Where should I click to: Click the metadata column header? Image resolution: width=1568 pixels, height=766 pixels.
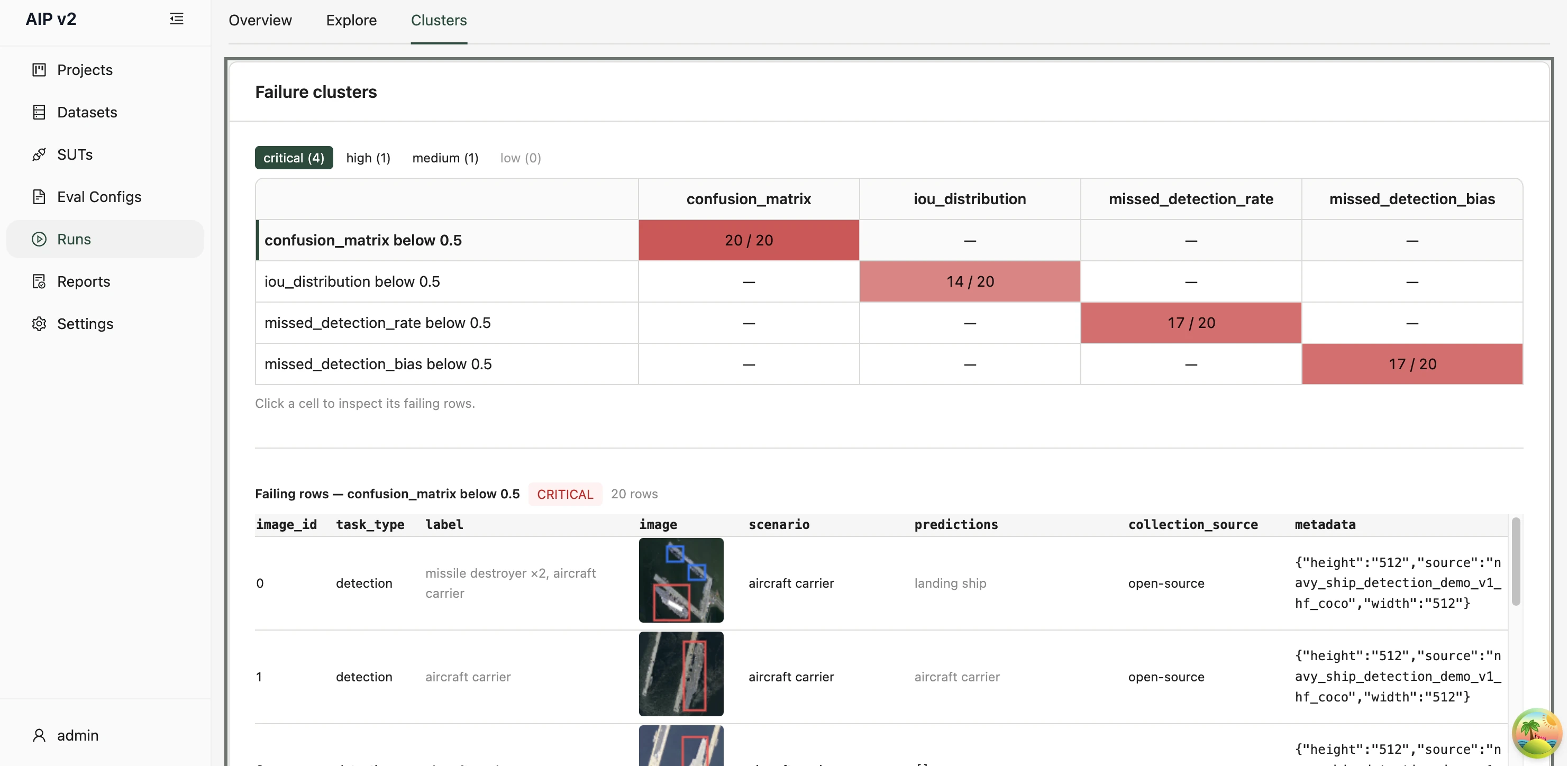click(1325, 525)
